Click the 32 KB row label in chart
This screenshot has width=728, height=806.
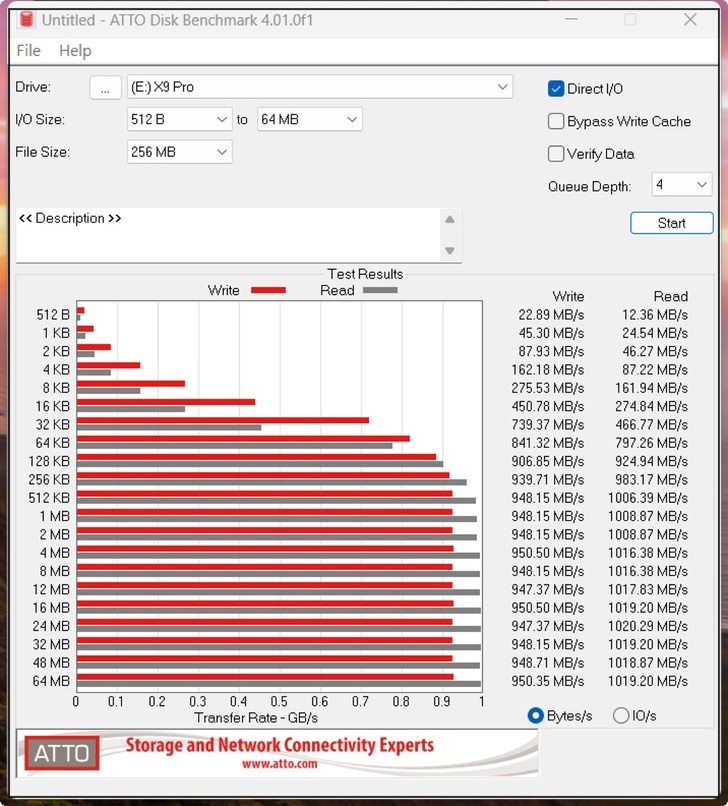tap(52, 425)
